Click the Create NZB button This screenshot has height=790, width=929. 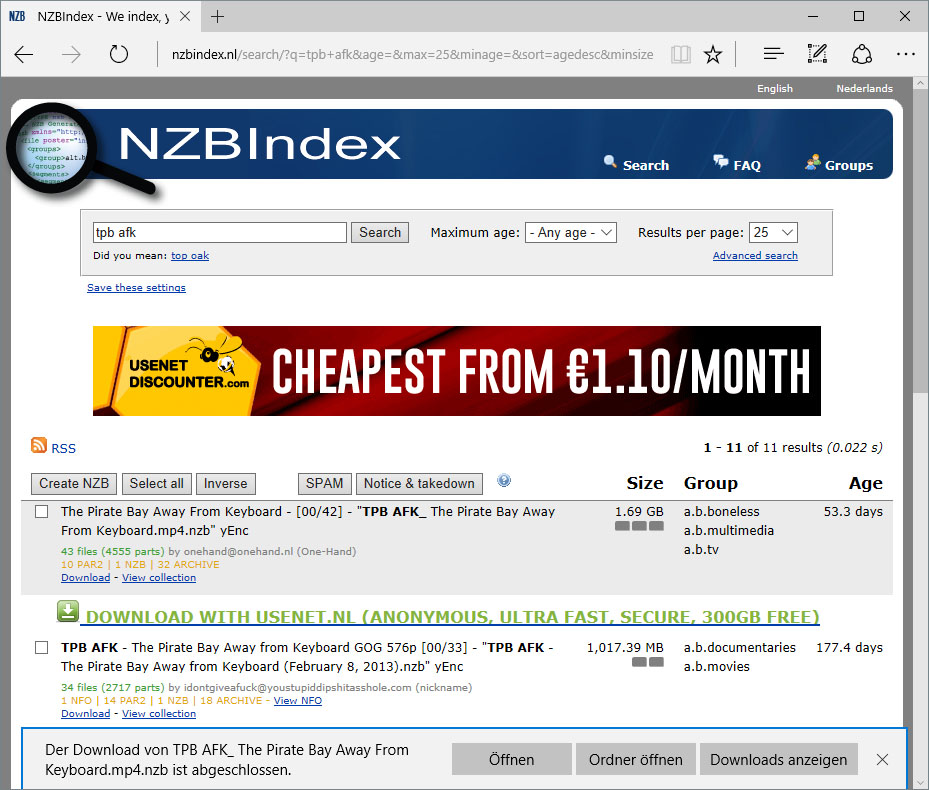(74, 484)
